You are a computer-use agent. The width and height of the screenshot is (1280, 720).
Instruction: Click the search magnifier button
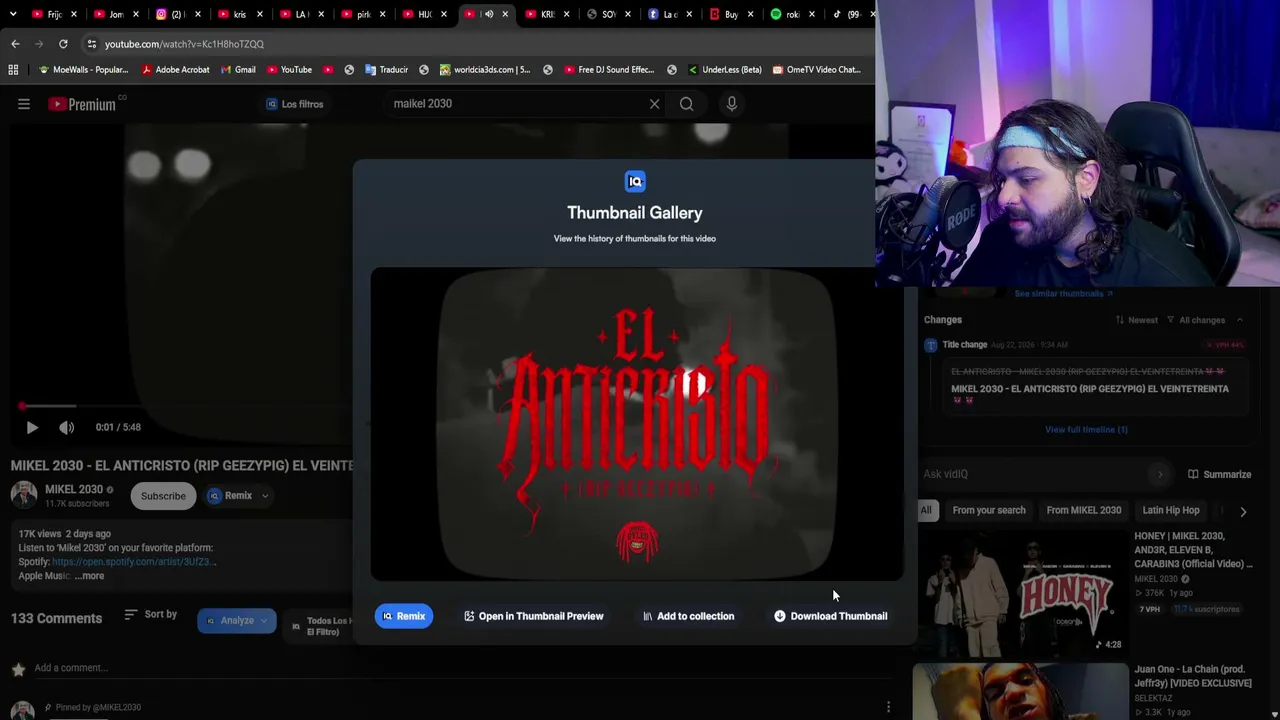tap(686, 104)
